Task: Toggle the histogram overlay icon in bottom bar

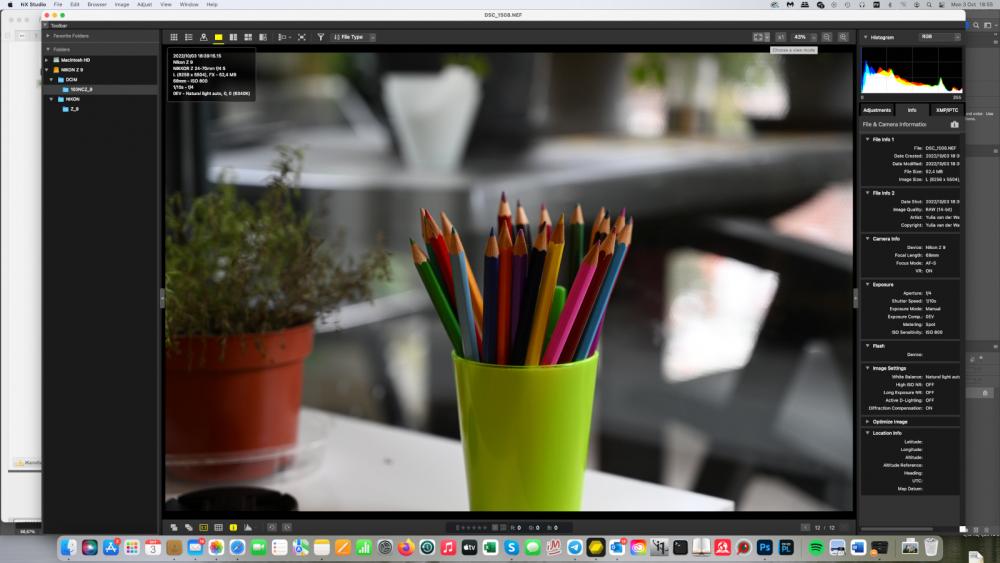Action: point(248,527)
